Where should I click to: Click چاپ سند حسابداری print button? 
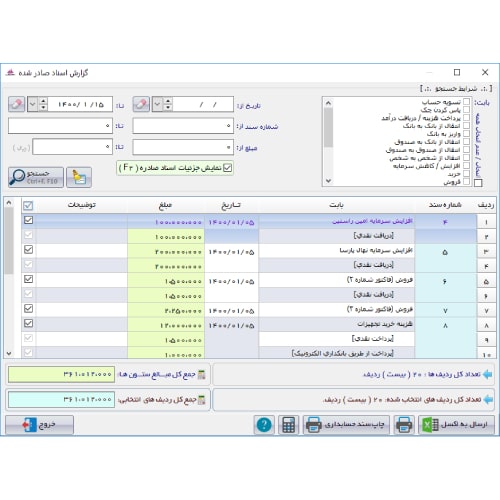click(x=346, y=425)
